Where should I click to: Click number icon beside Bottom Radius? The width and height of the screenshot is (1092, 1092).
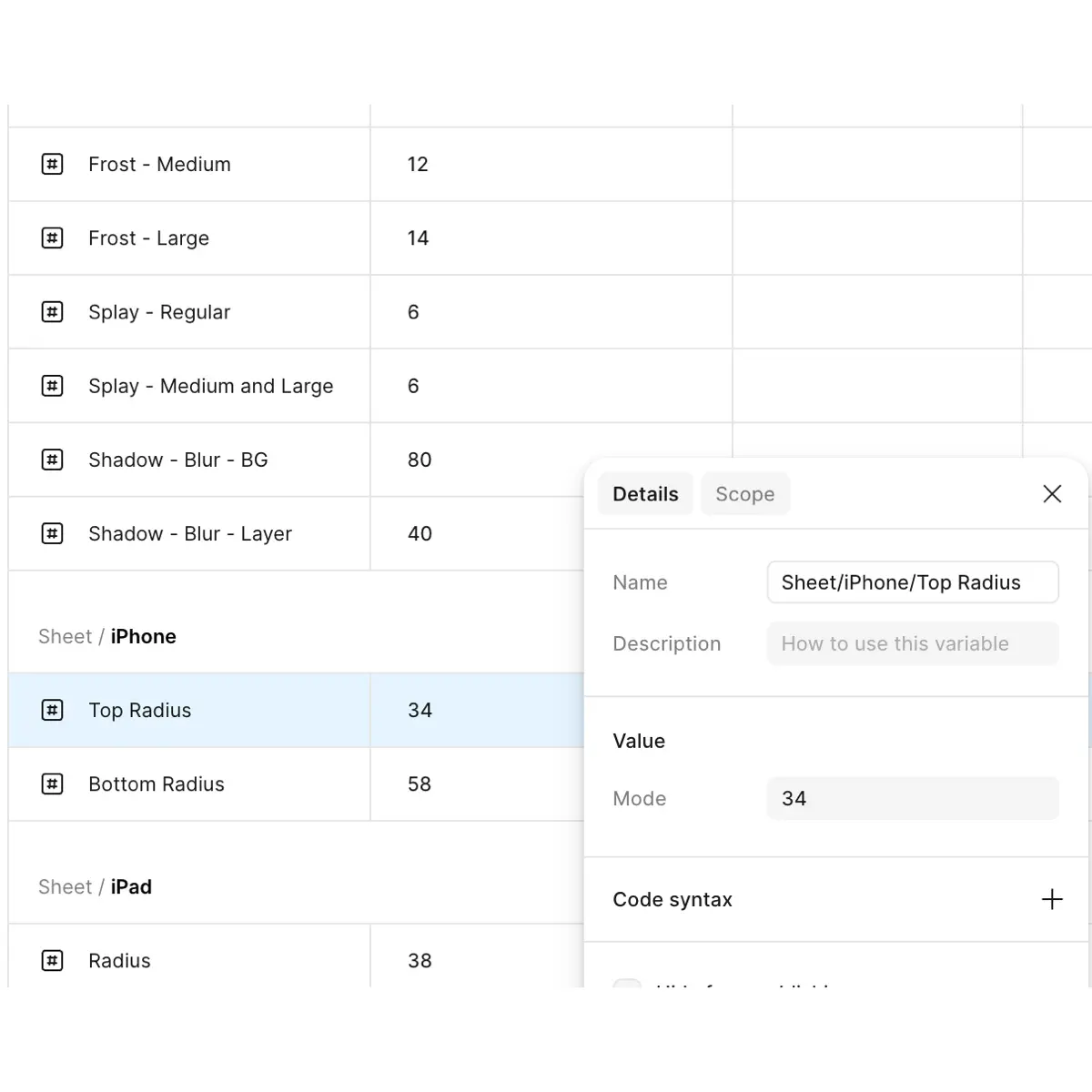tap(53, 784)
